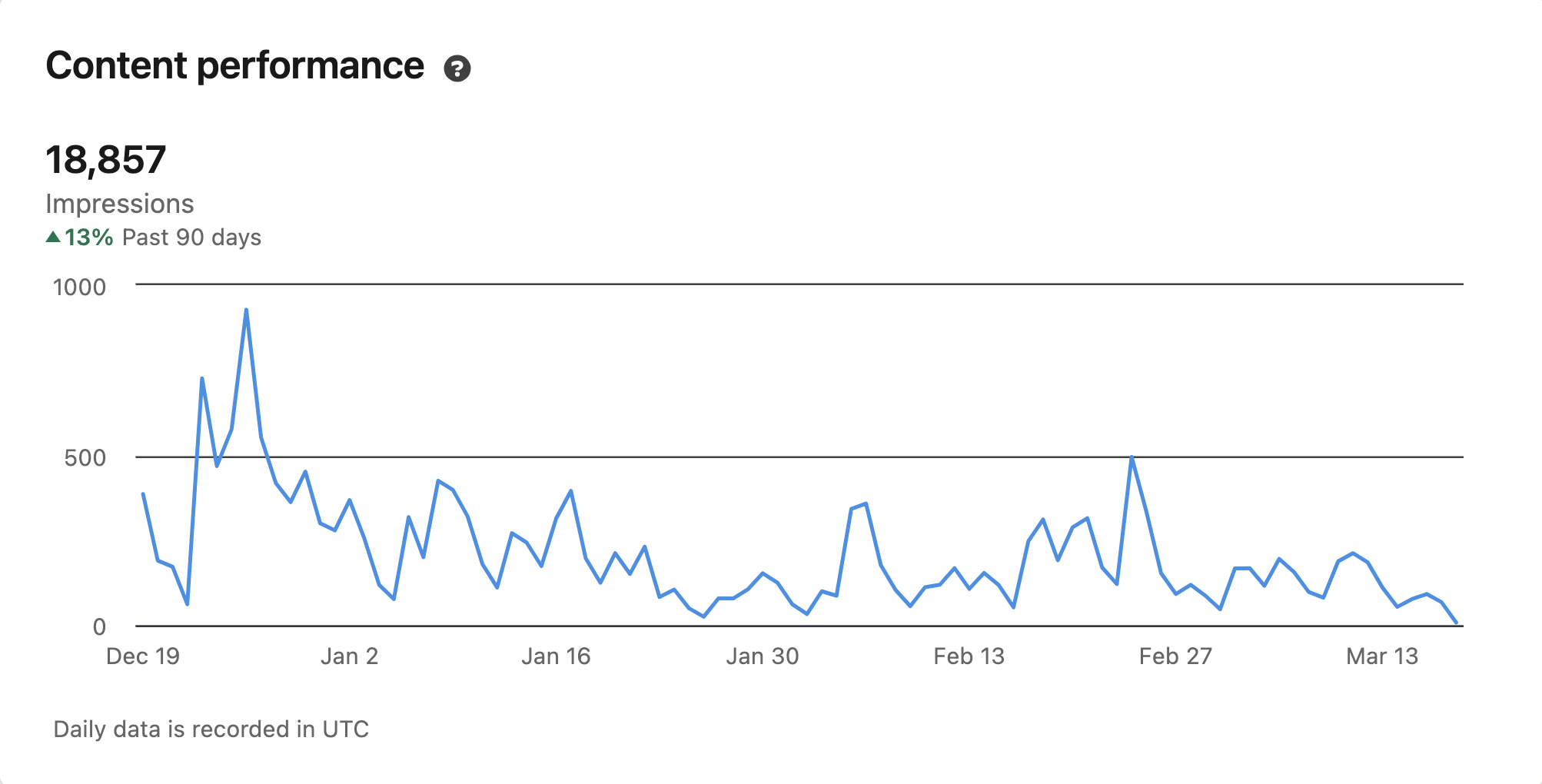This screenshot has height=784, width=1542.
Task: Click the Feb 27 date label
Action: pos(1175,656)
